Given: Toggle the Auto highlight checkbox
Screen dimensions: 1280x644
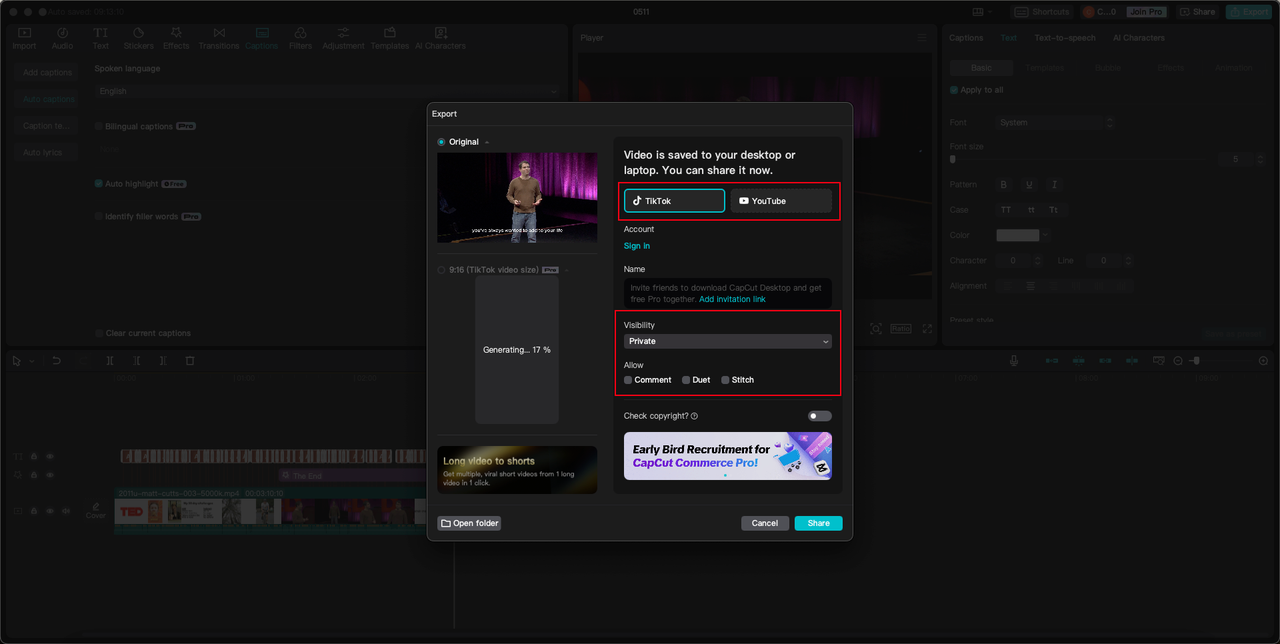Looking at the screenshot, I should [x=98, y=184].
